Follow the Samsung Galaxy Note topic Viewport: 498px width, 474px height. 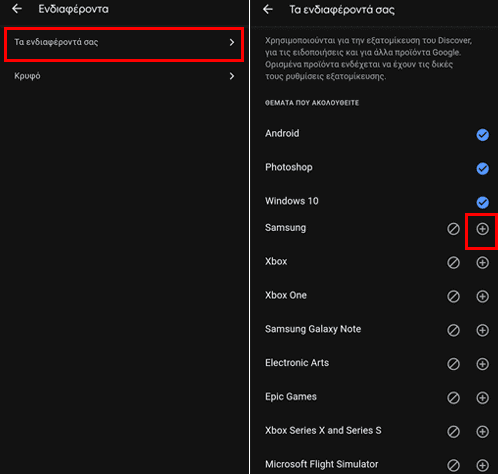tap(482, 330)
